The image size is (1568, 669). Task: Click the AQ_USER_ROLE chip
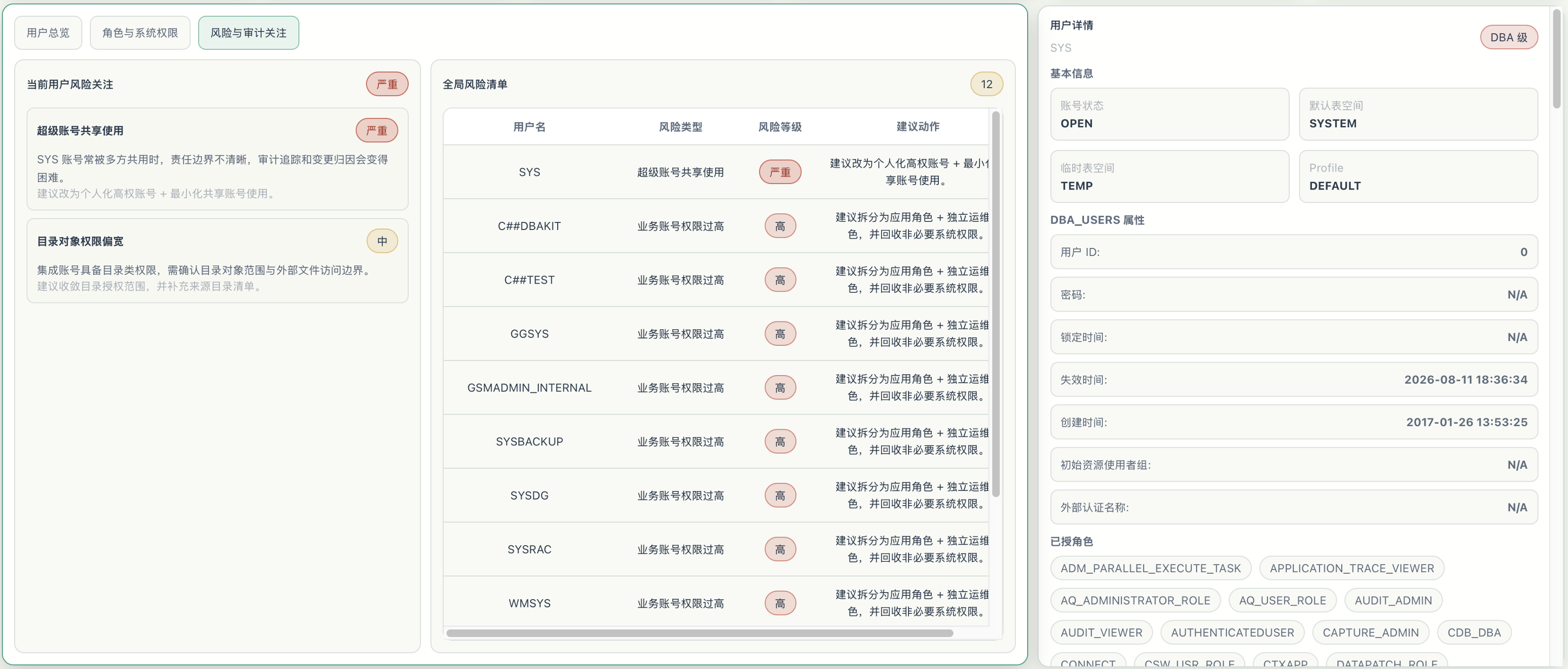(x=1282, y=600)
